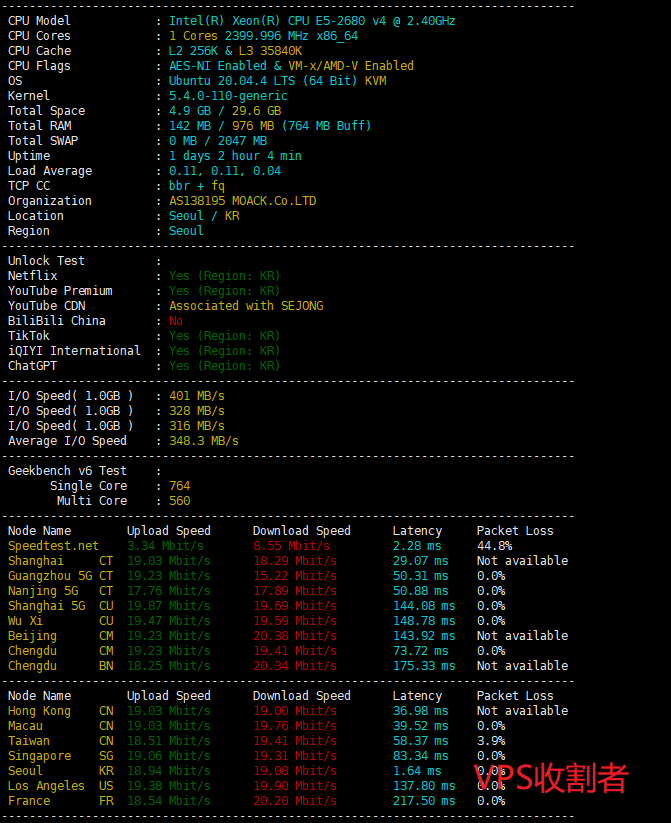Click the Speedtest.net node name
The image size is (671, 823).
click(x=54, y=546)
